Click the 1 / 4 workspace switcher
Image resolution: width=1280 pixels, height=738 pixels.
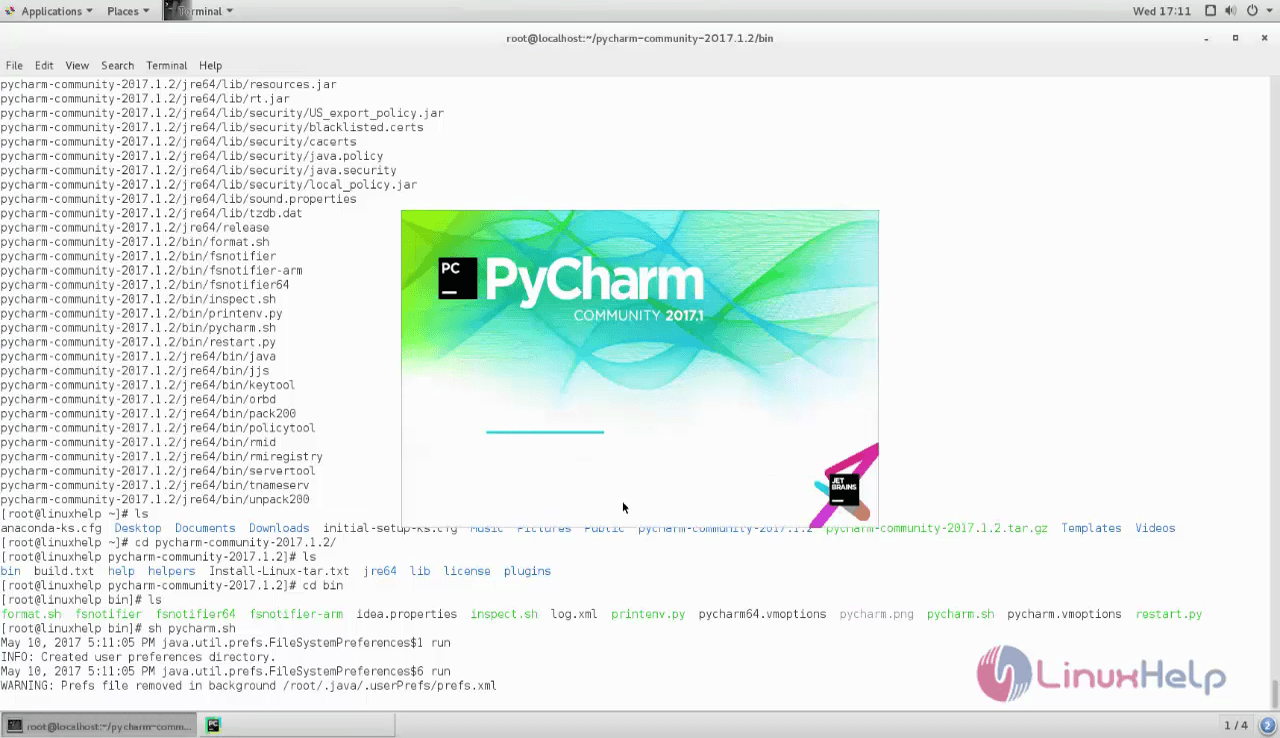1236,725
